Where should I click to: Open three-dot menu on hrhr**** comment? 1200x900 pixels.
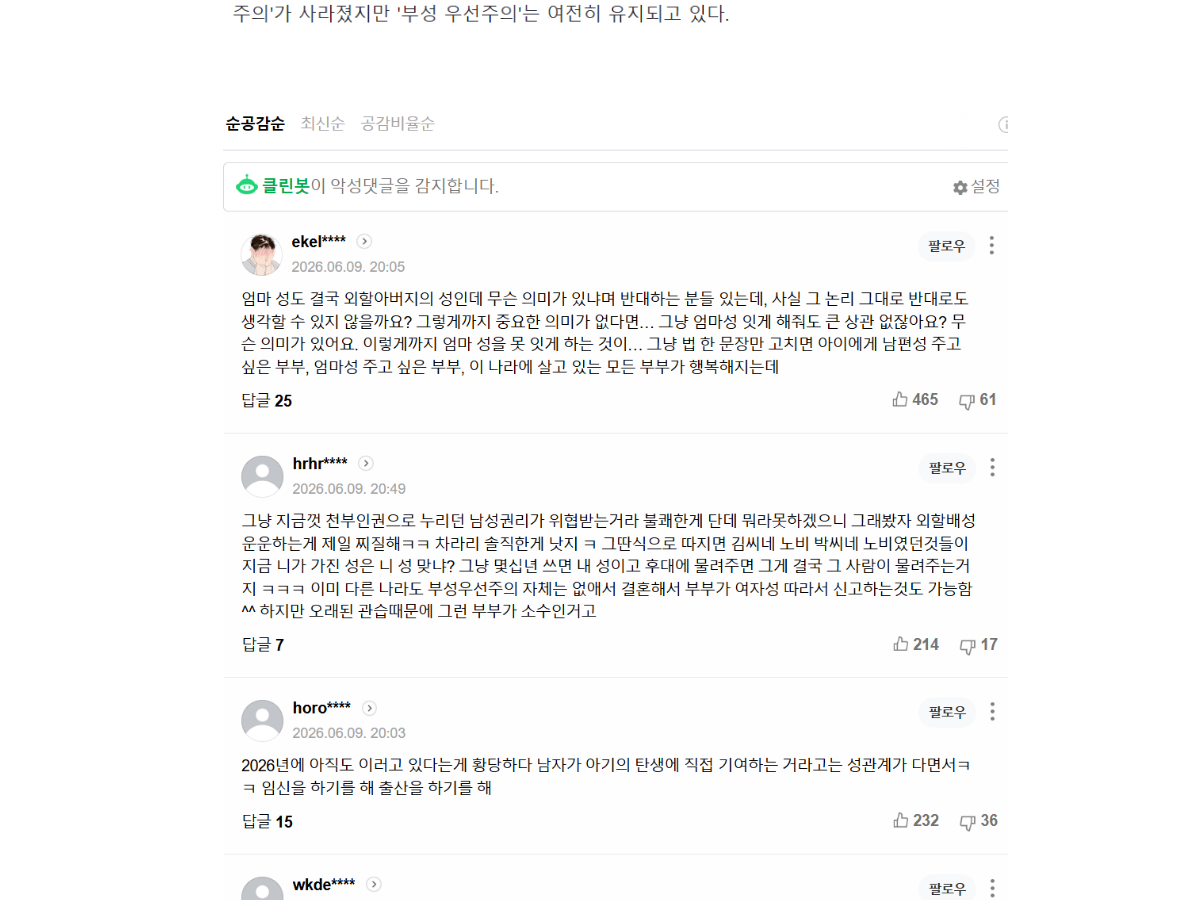992,467
